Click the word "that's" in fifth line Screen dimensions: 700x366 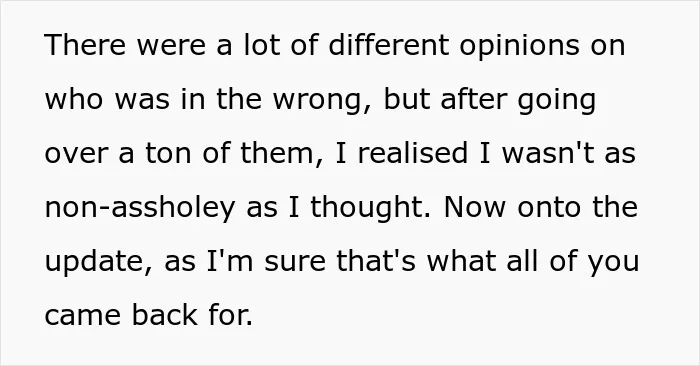click(376, 261)
